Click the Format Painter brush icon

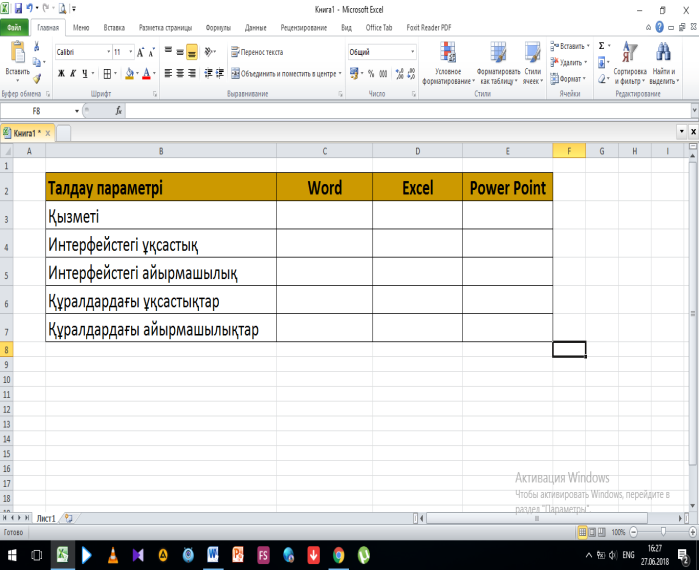pyautogui.click(x=37, y=78)
